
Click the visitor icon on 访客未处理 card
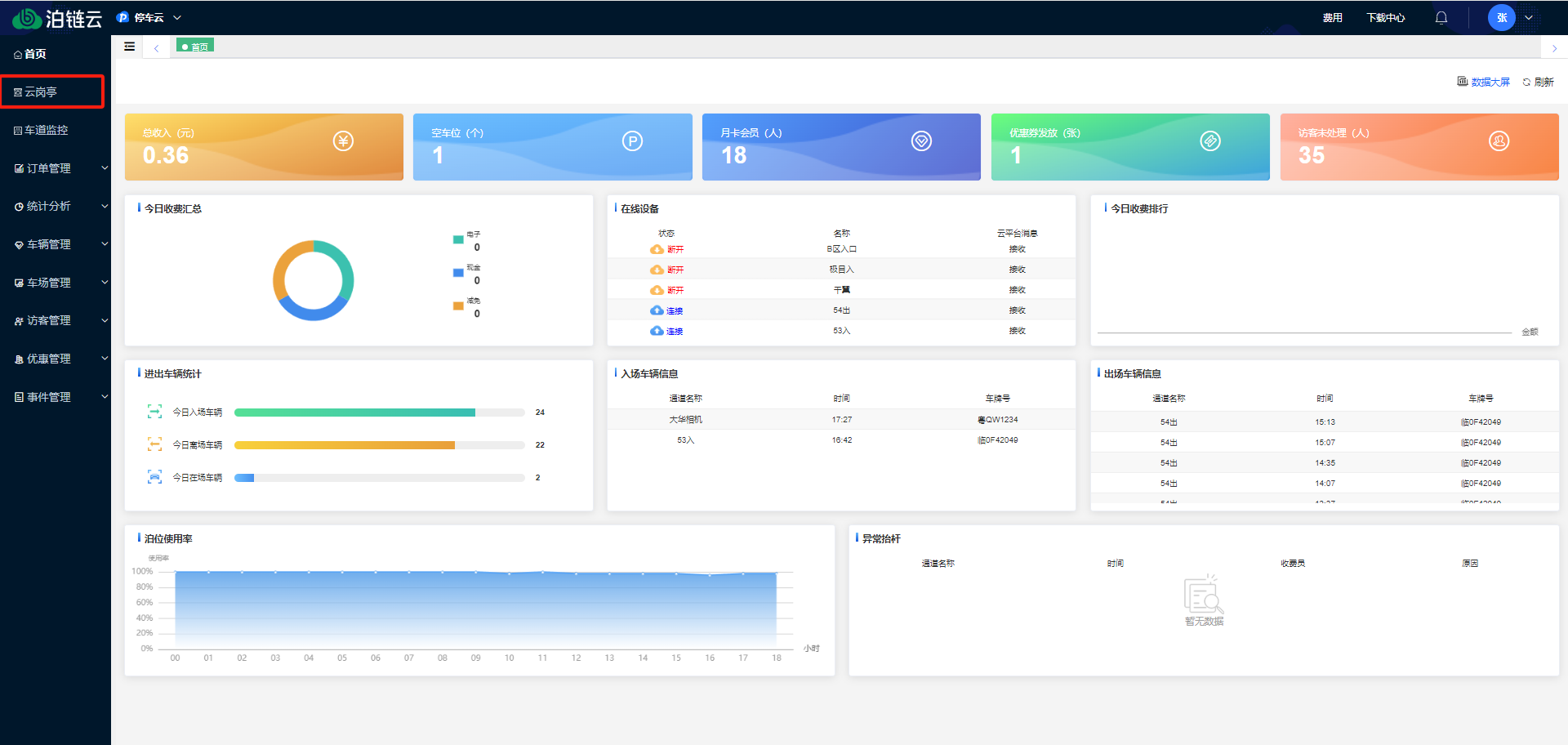(1499, 141)
